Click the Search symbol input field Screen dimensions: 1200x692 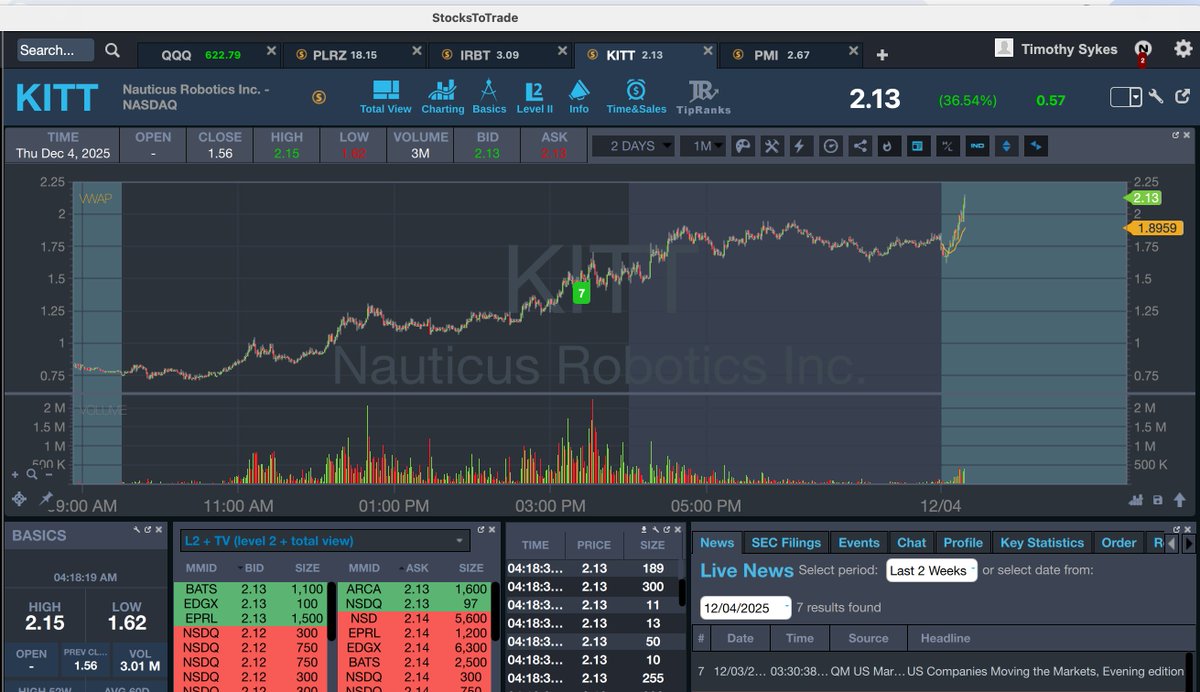(x=55, y=50)
